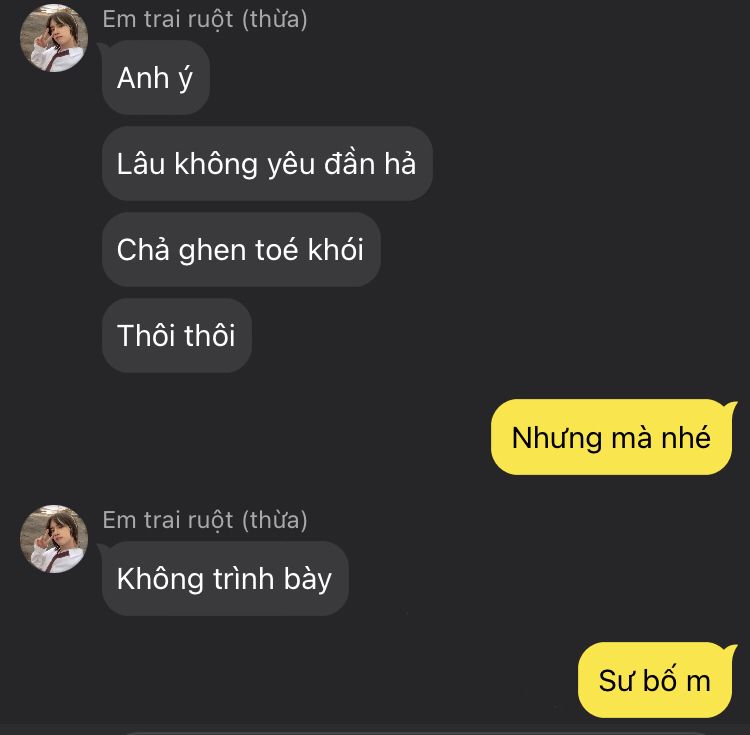This screenshot has width=750, height=735.
Task: Select the second sender name Em trai ruột (thừa)
Action: click(205, 521)
